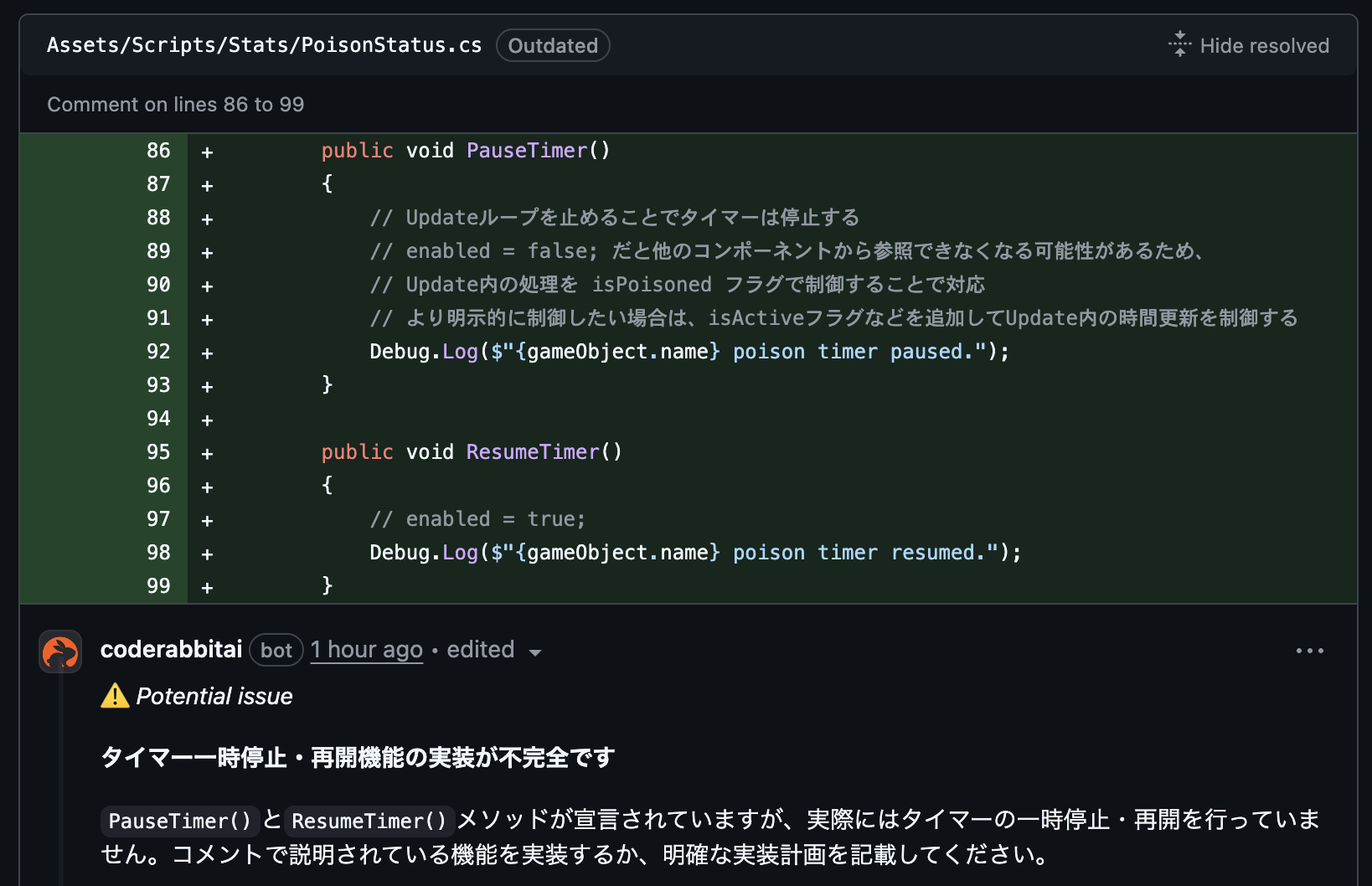The image size is (1372, 886).
Task: Click the coderabbitai username
Action: [170, 649]
